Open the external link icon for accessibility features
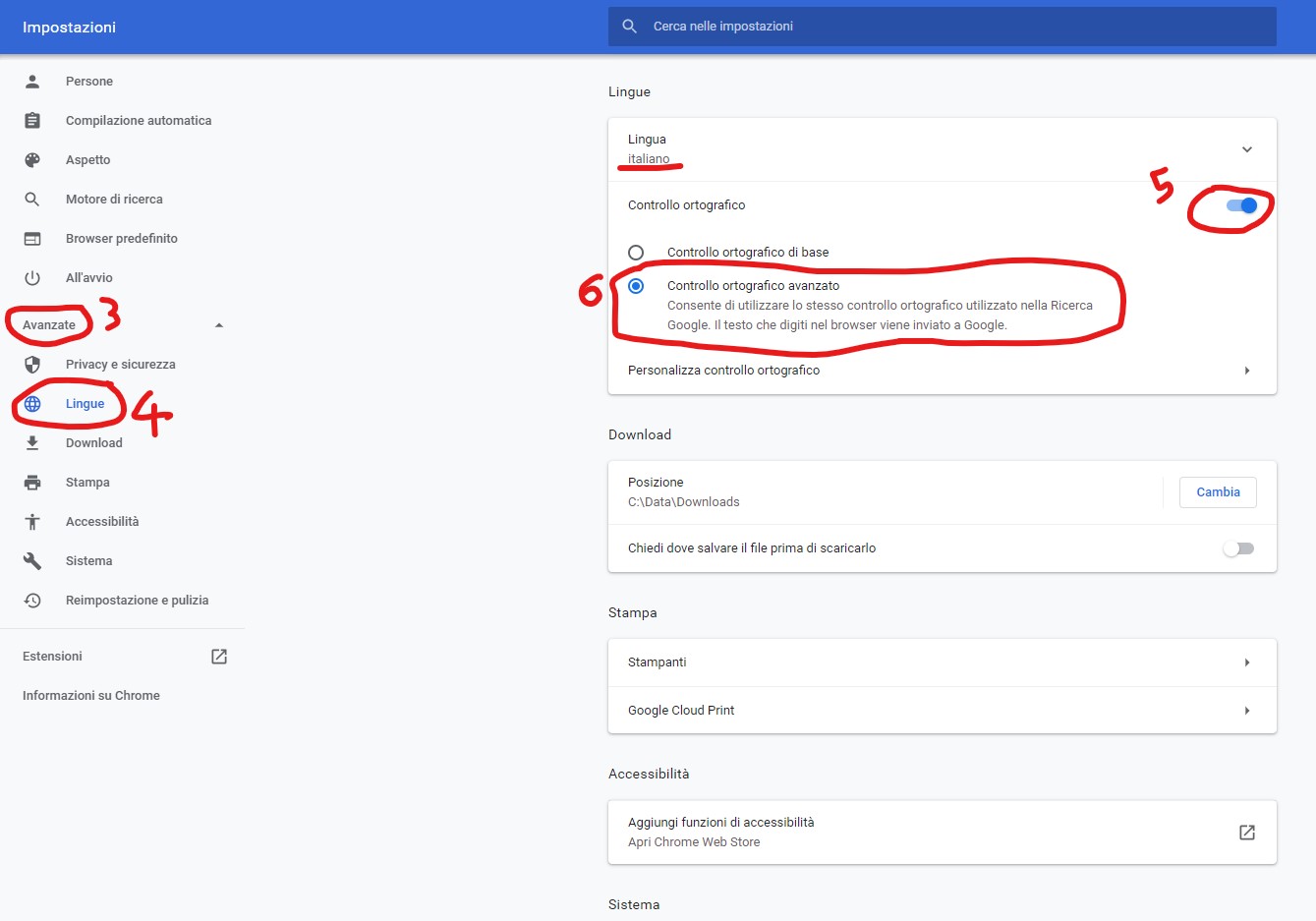Screen dimensions: 1316x921 click(x=1246, y=833)
